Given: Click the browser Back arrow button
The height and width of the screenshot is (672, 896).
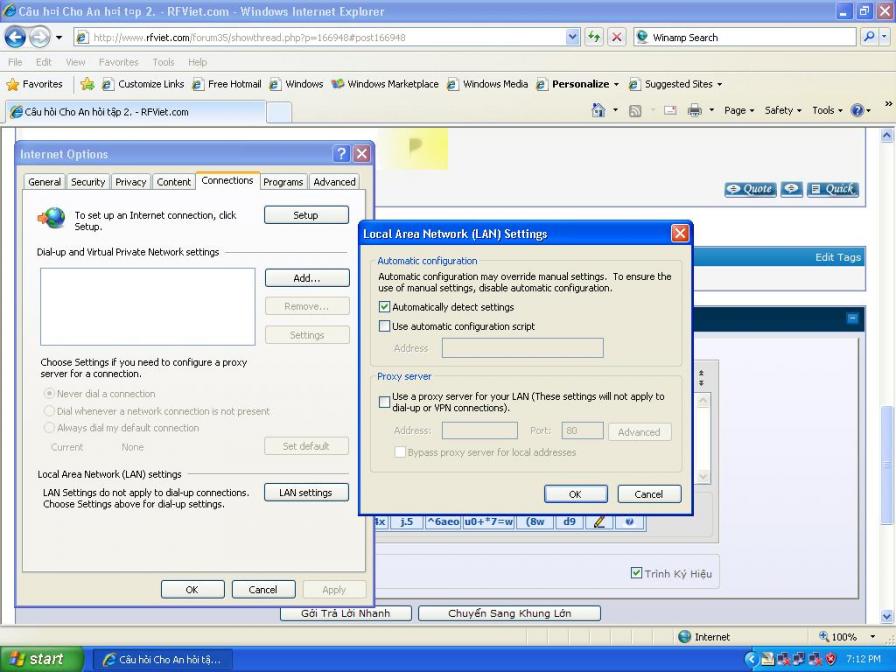Looking at the screenshot, I should point(15,37).
